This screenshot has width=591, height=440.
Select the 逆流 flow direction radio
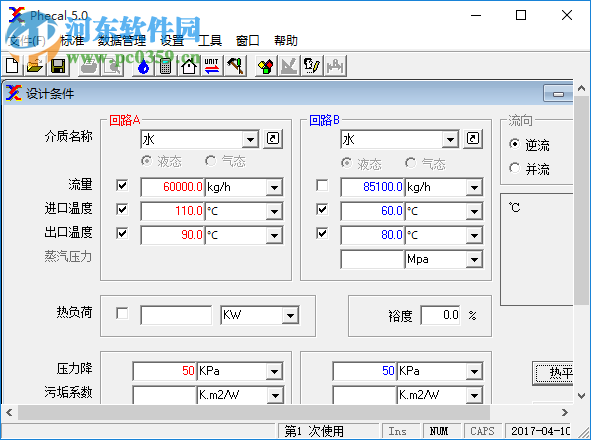[x=514, y=144]
